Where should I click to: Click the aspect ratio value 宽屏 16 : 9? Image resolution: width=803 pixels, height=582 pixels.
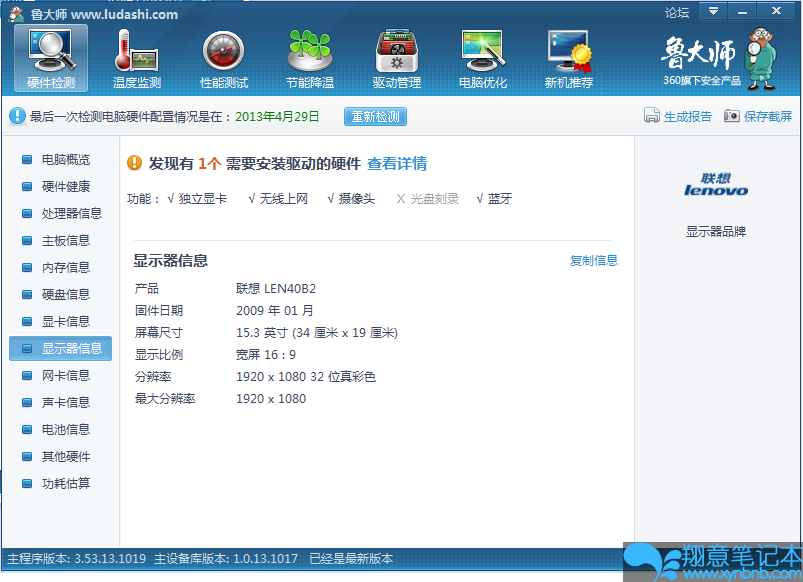point(265,355)
